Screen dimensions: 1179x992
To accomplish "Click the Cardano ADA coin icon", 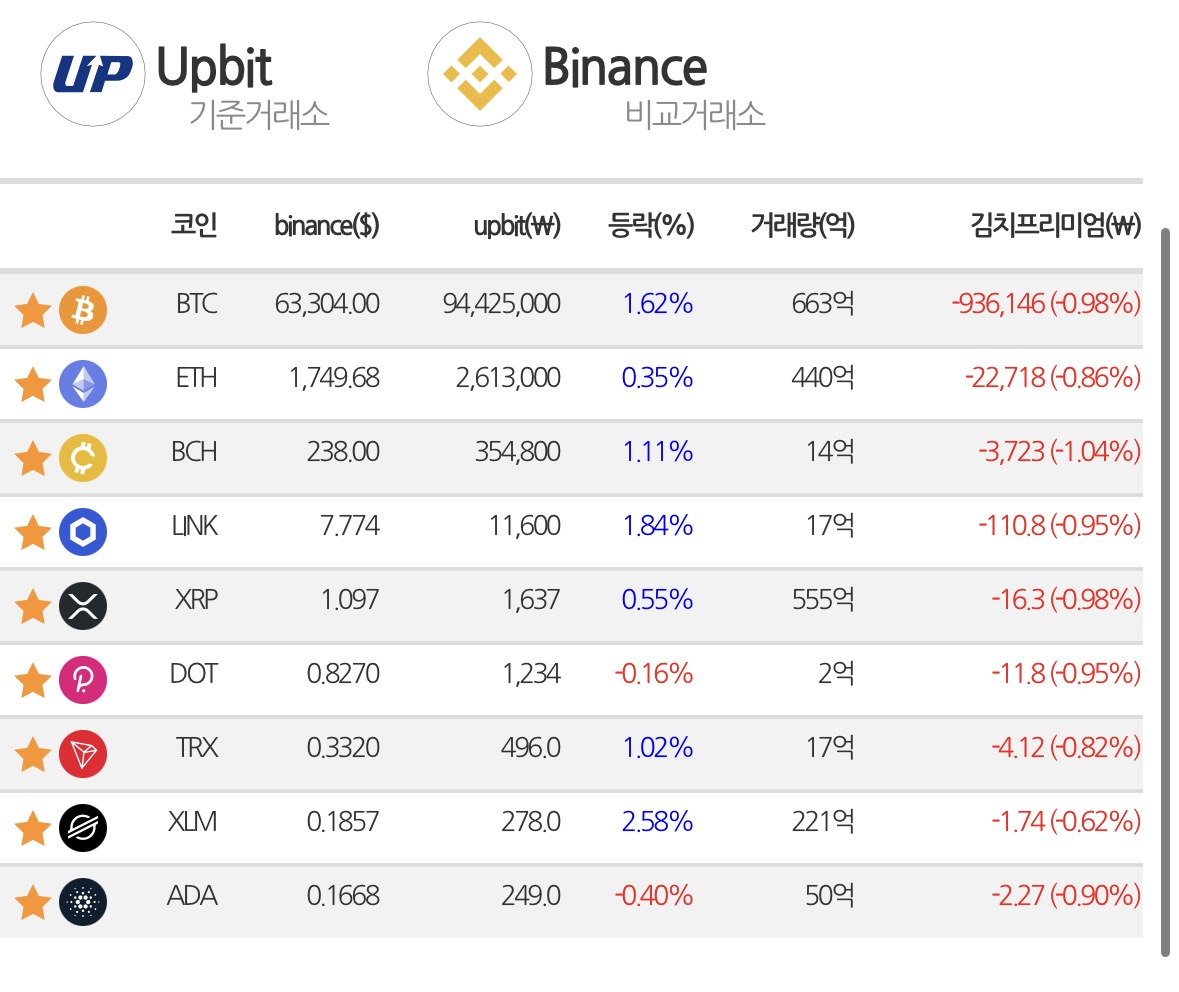I will [83, 902].
